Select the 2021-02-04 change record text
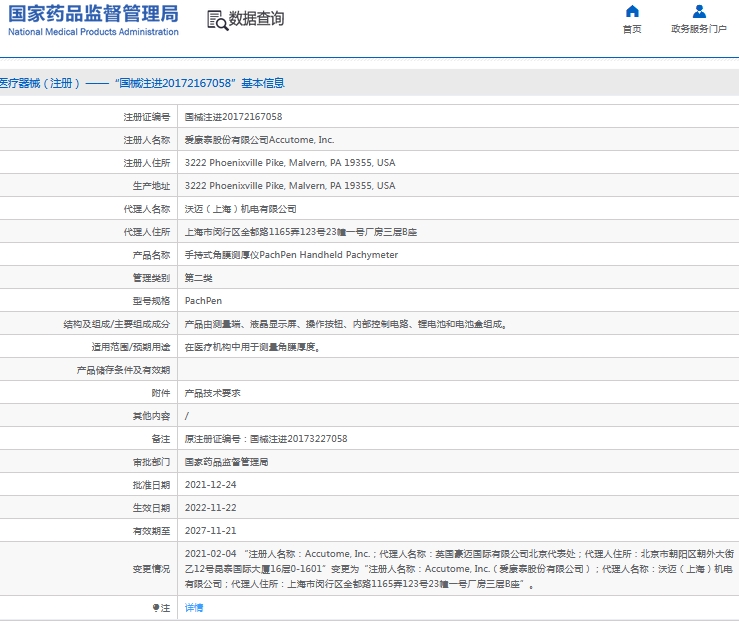This screenshot has height=624, width=739. click(459, 569)
